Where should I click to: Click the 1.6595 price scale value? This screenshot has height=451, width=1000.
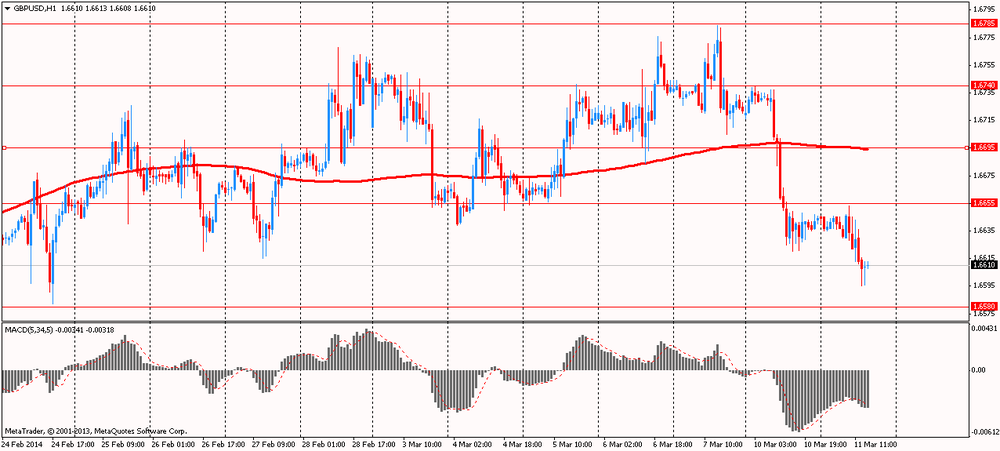985,285
